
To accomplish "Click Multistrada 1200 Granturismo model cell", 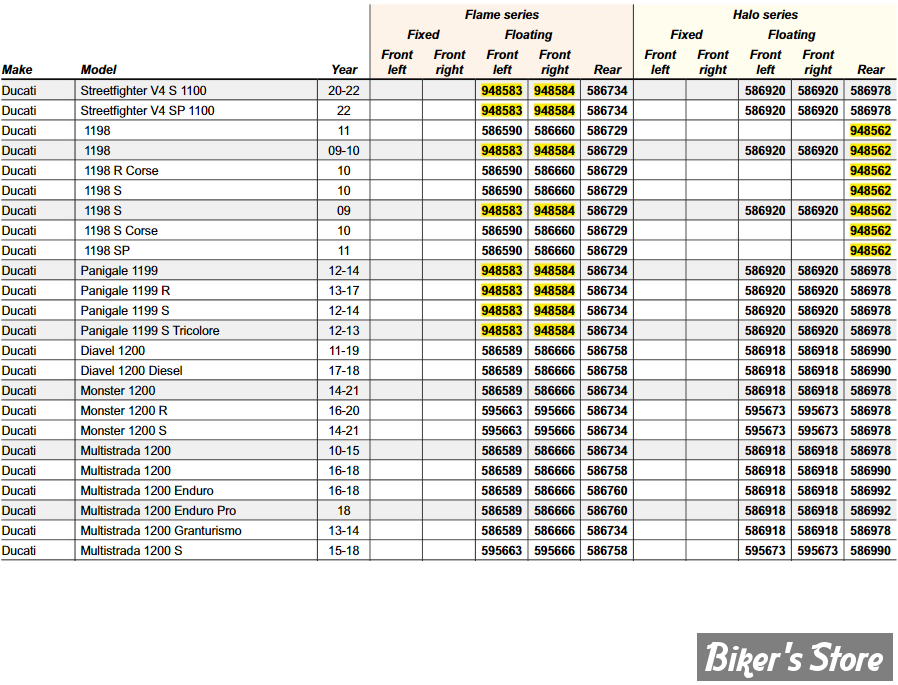I will tap(161, 531).
